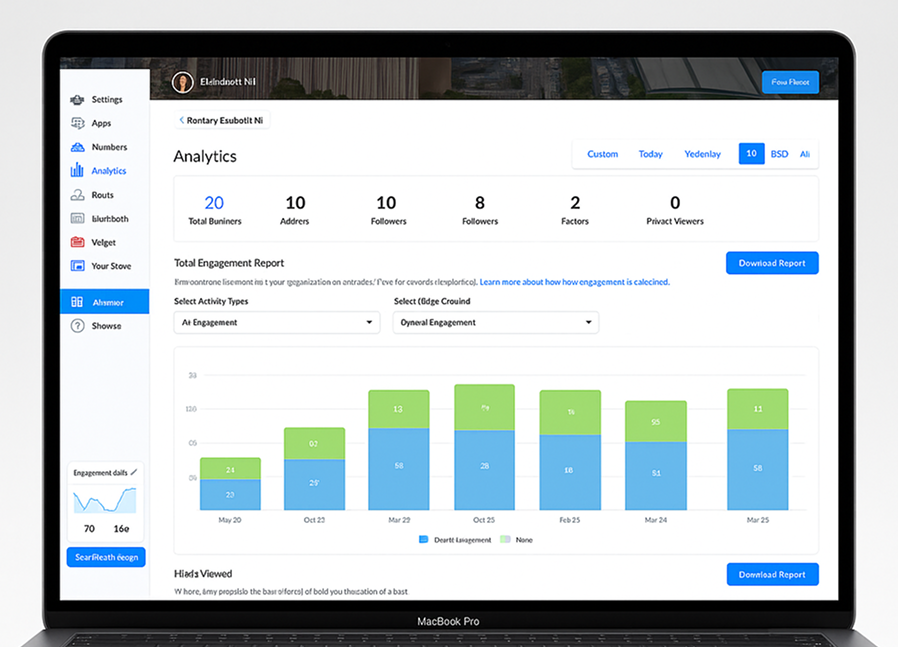This screenshot has height=647, width=898.
Task: Open Settings gear icon in sidebar
Action: [77, 100]
